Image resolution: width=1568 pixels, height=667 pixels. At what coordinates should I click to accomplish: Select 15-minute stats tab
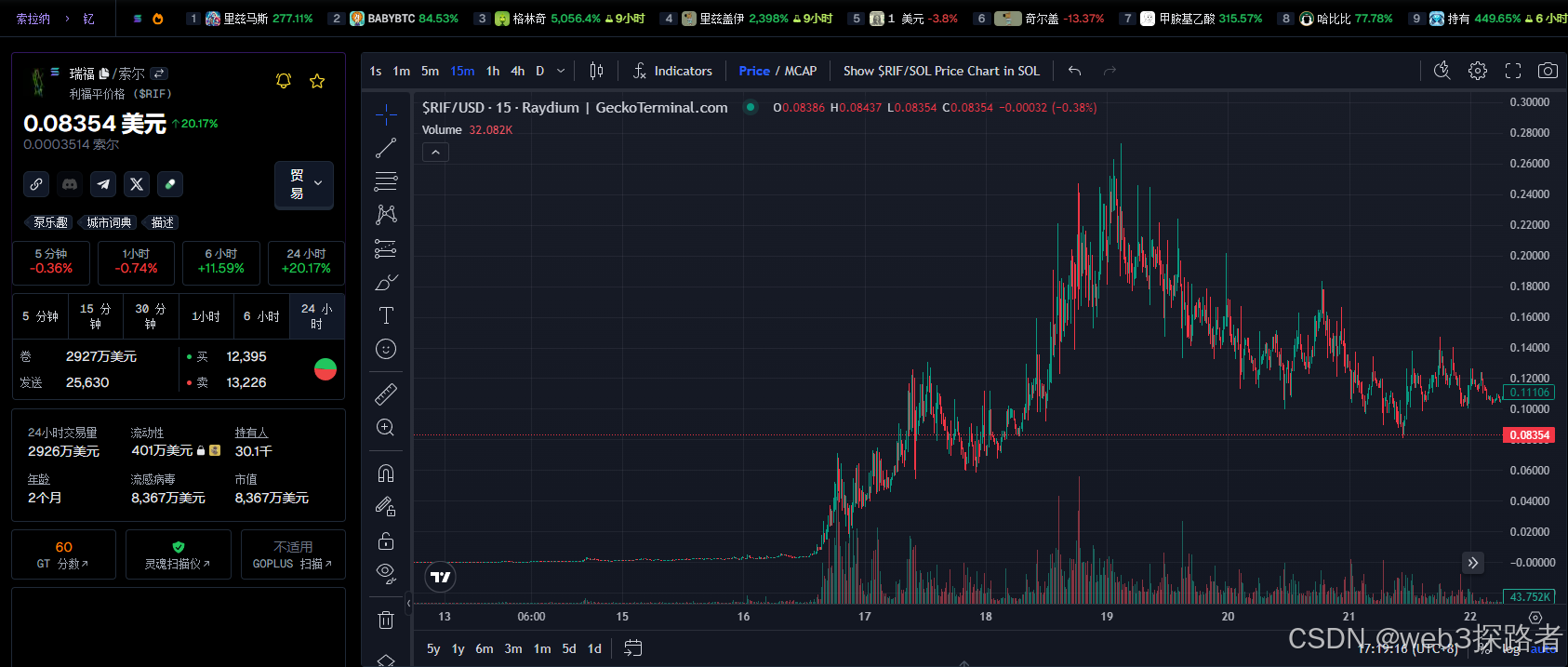pyautogui.click(x=96, y=316)
